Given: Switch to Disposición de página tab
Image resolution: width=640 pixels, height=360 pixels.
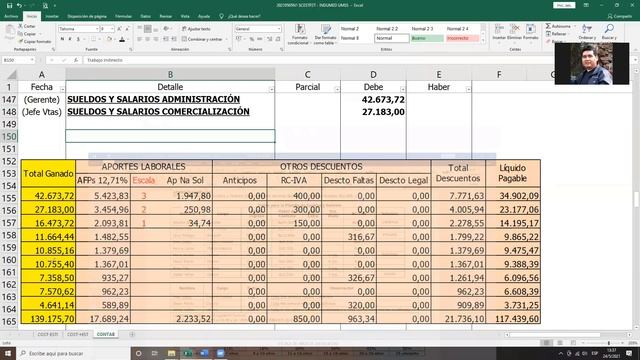Looking at the screenshot, I should tap(87, 16).
